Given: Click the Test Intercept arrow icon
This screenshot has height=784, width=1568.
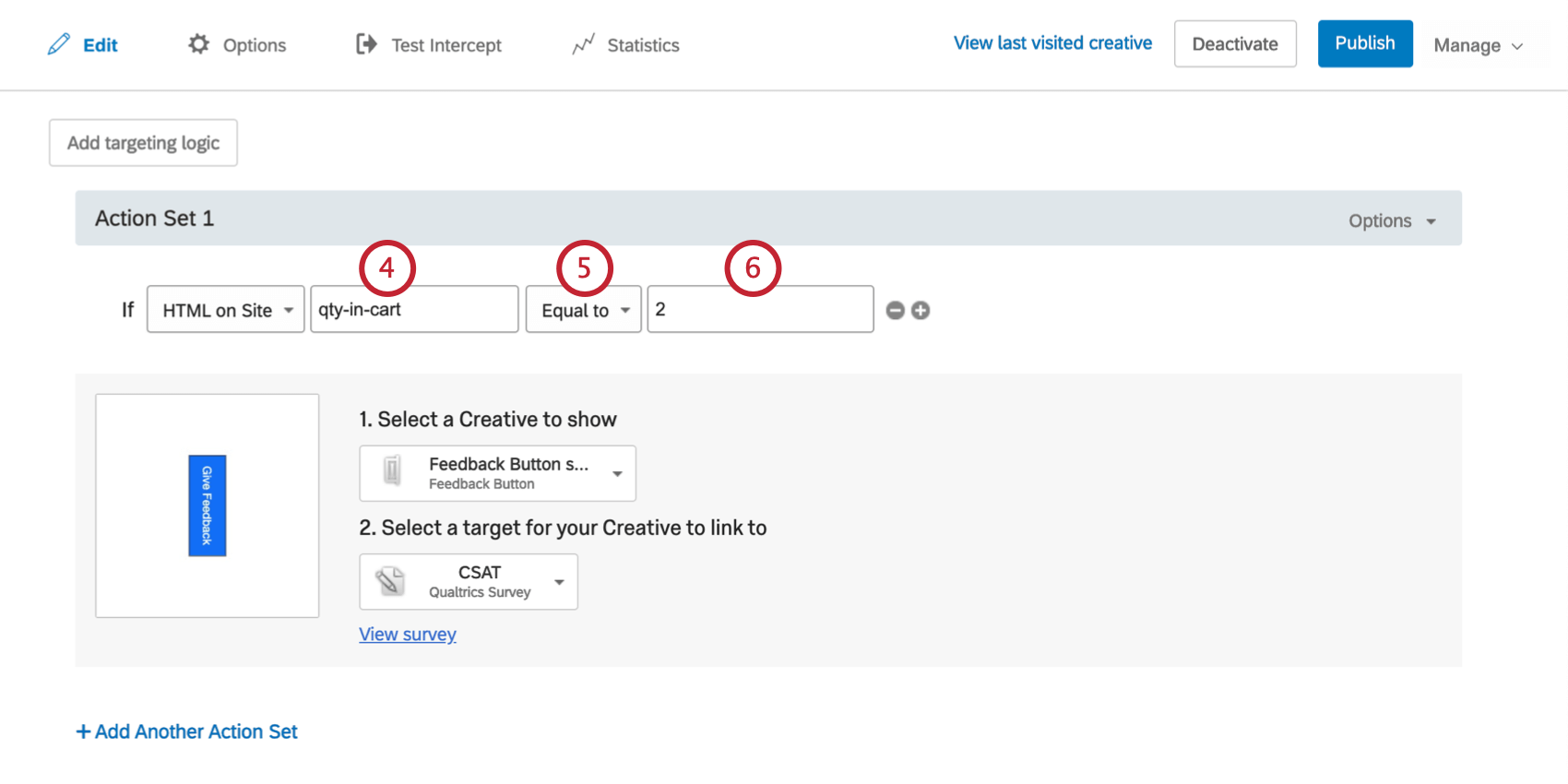Looking at the screenshot, I should pyautogui.click(x=366, y=44).
